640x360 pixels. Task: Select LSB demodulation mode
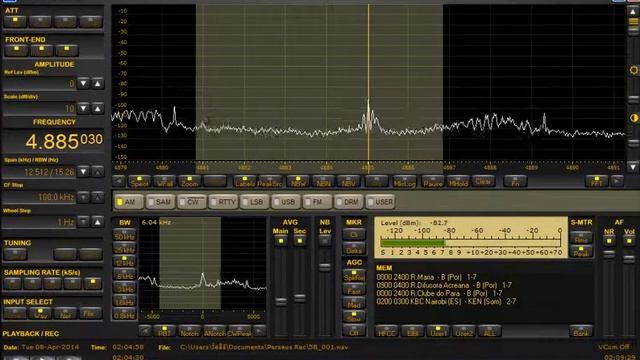click(255, 202)
